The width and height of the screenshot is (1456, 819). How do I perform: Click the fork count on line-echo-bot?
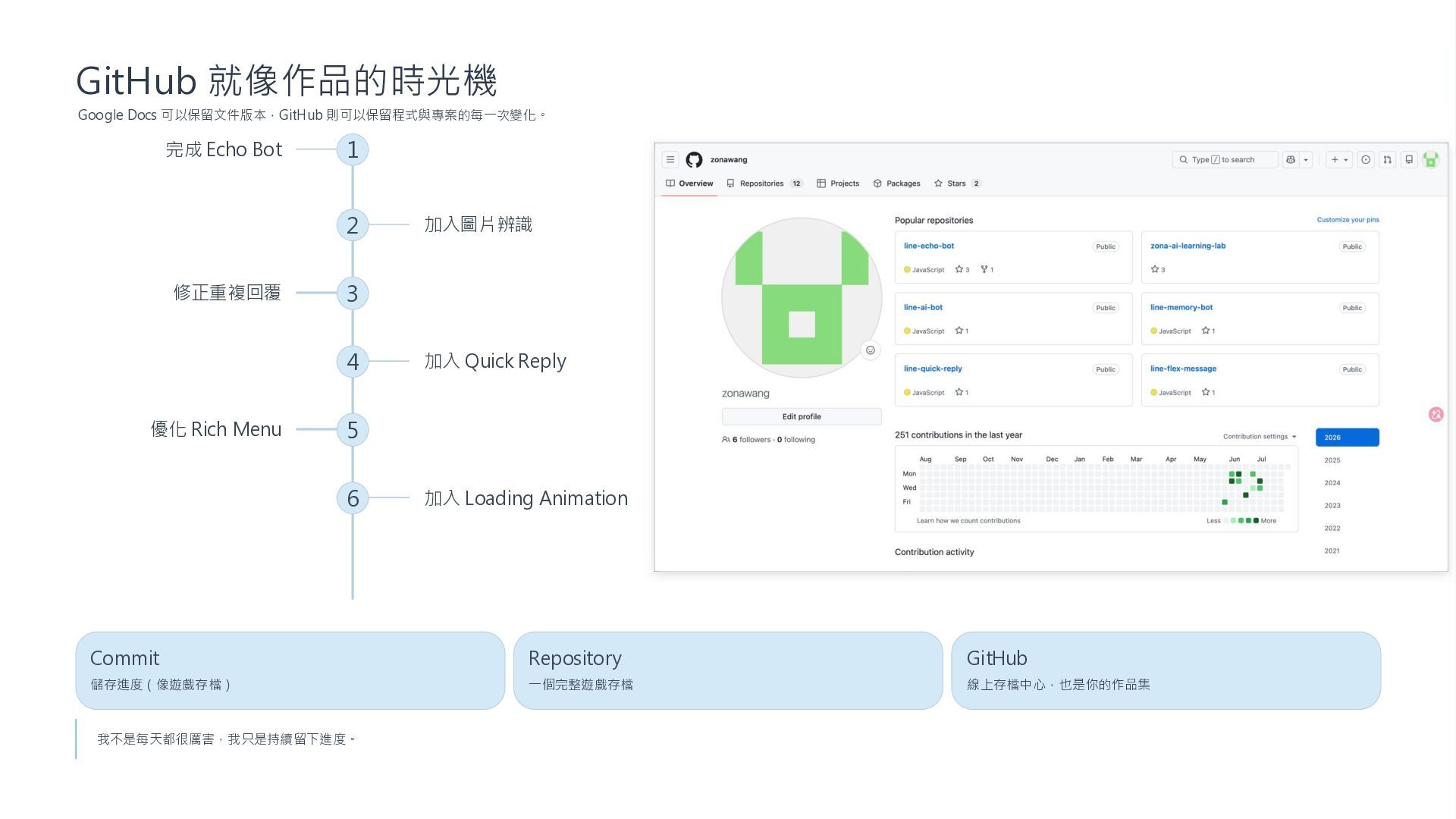coord(987,269)
